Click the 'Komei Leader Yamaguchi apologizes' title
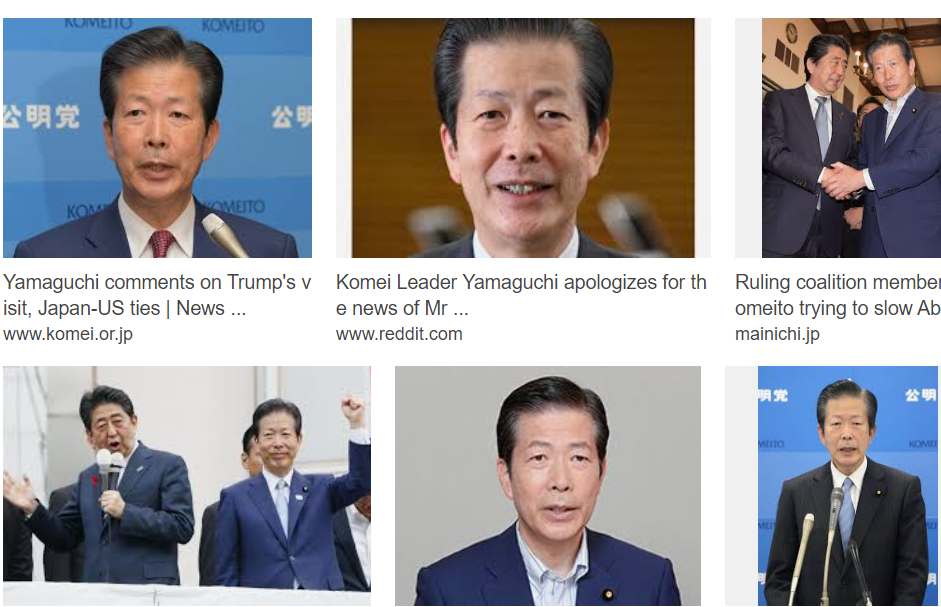 pyautogui.click(x=521, y=282)
